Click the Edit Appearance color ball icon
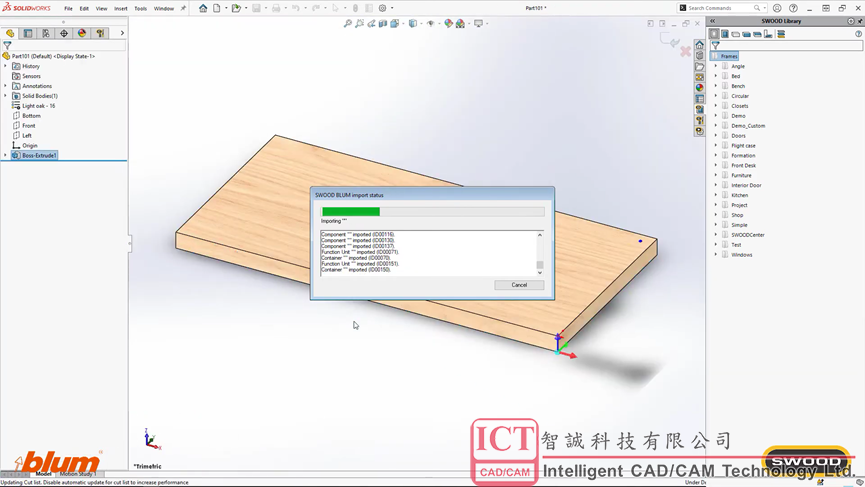The width and height of the screenshot is (865, 487). click(x=448, y=24)
